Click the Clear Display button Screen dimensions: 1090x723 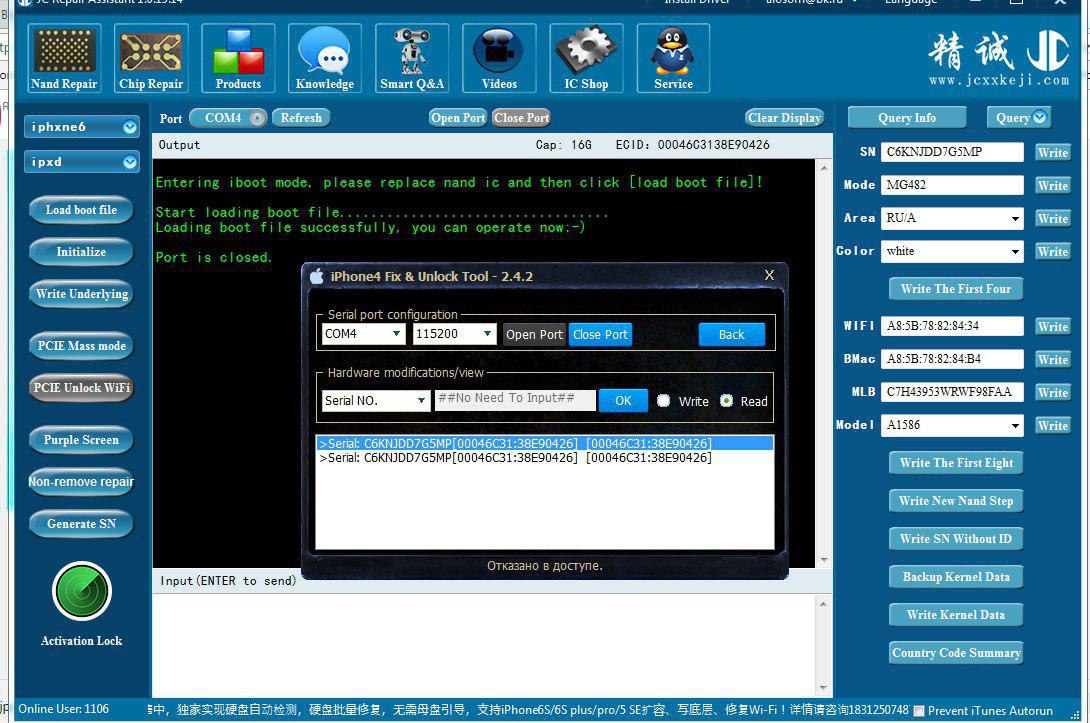coord(785,118)
